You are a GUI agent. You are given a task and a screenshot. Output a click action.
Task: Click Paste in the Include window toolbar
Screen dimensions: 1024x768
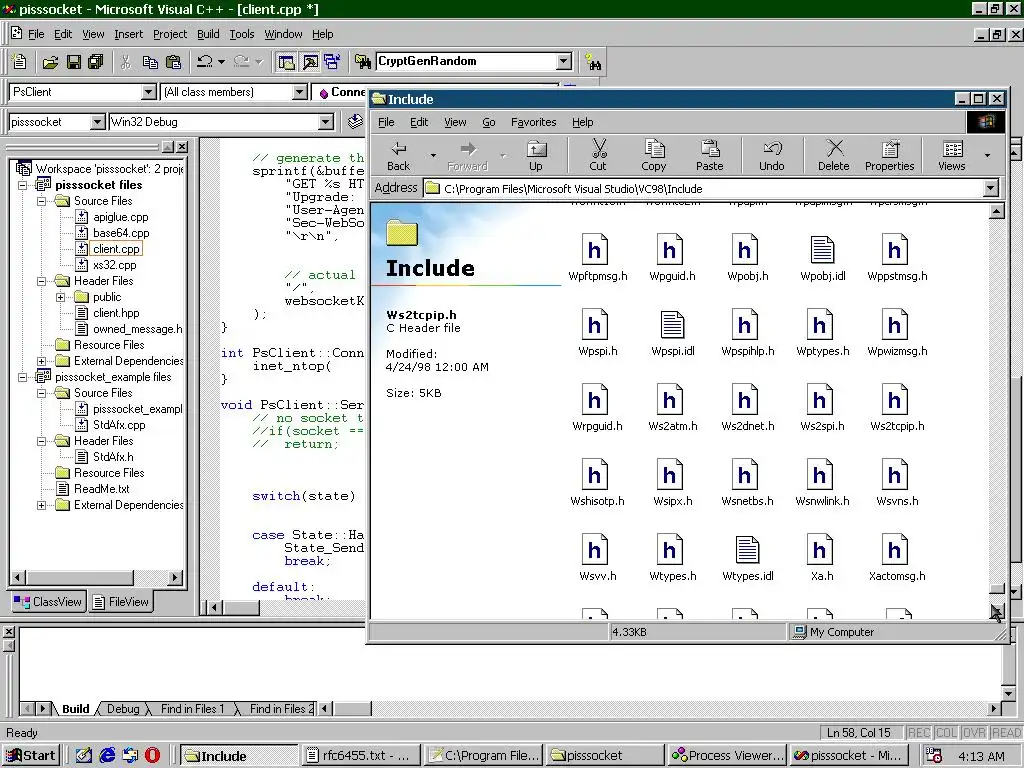(x=710, y=155)
